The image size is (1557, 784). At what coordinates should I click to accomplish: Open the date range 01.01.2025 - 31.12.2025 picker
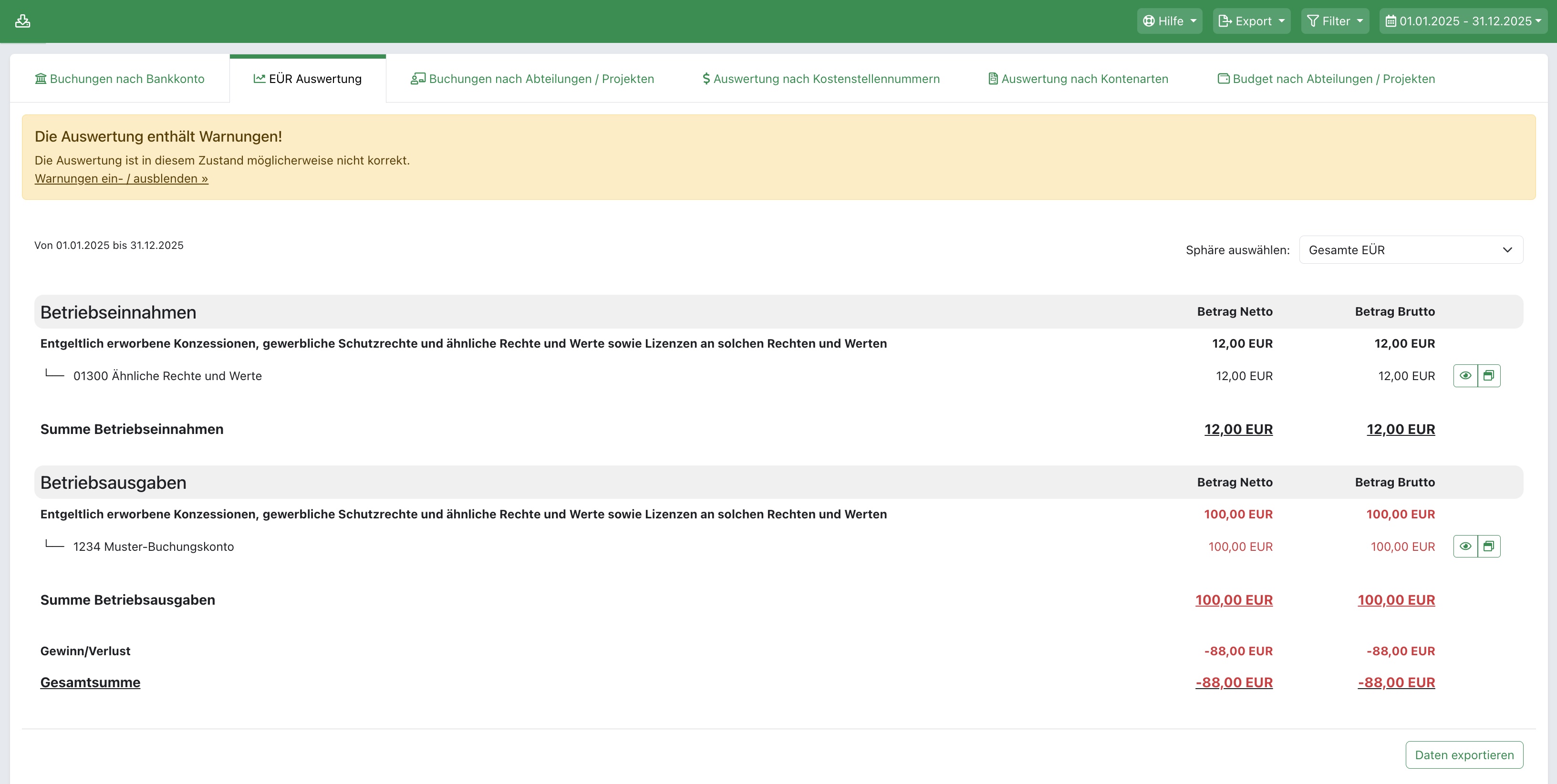point(1463,21)
